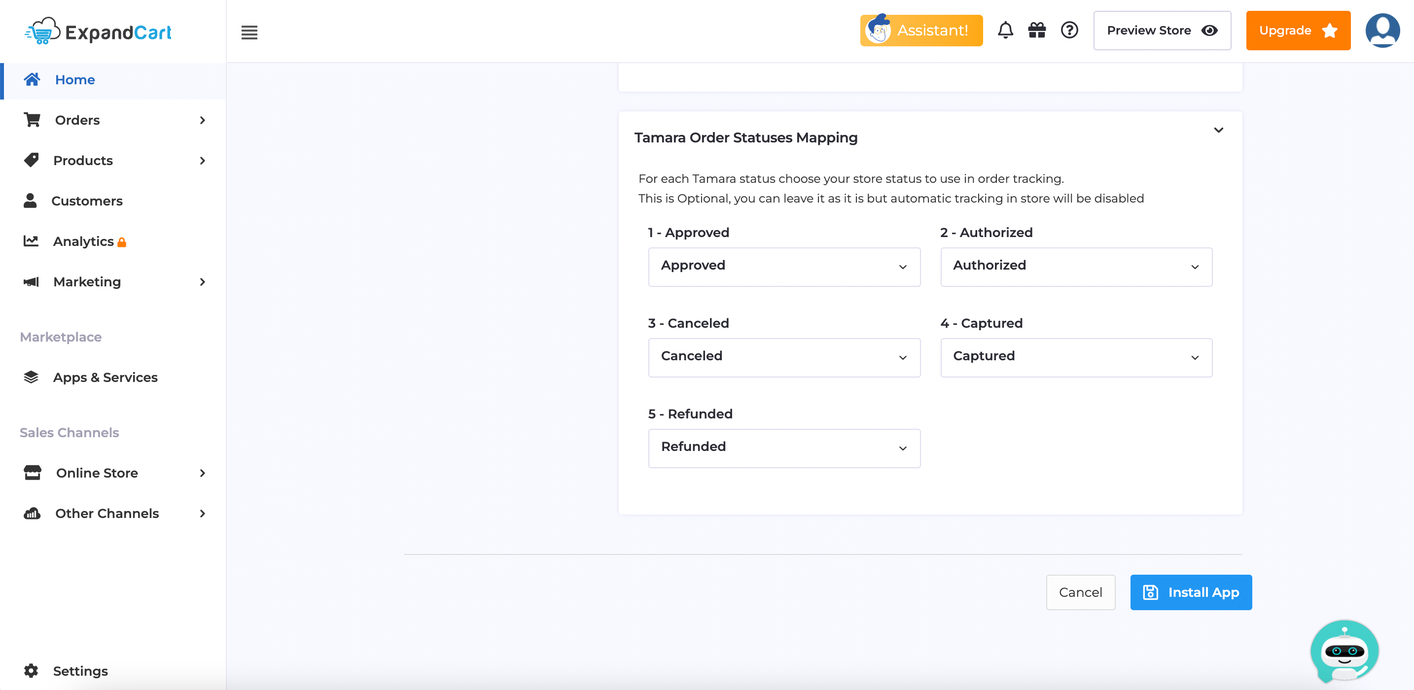The image size is (1414, 690).
Task: Click the '4 - Captured' label
Action: coord(981,323)
